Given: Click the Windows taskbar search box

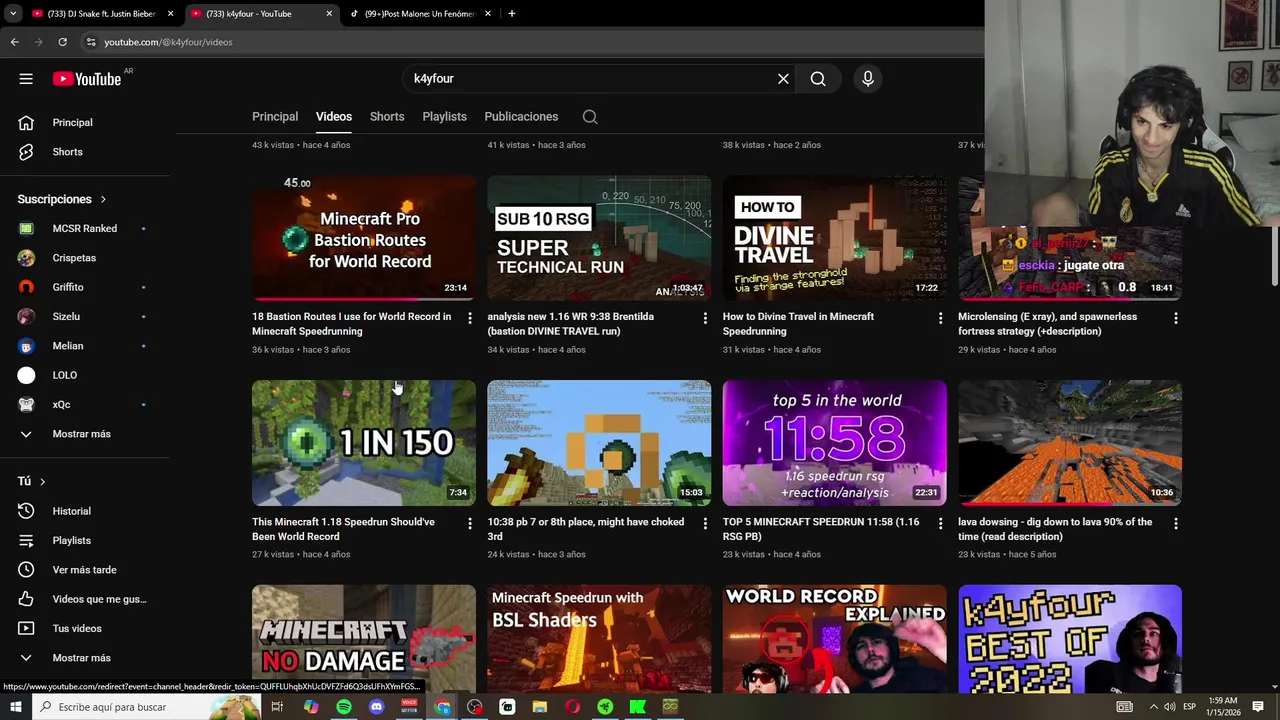Looking at the screenshot, I should (146, 707).
